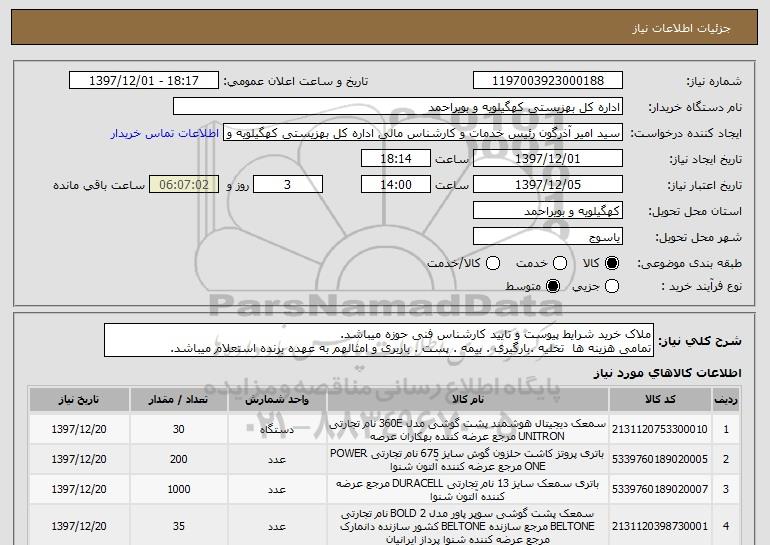Open اطلاعات تماس خریدار link
This screenshot has height=545, width=770.
tap(165, 134)
